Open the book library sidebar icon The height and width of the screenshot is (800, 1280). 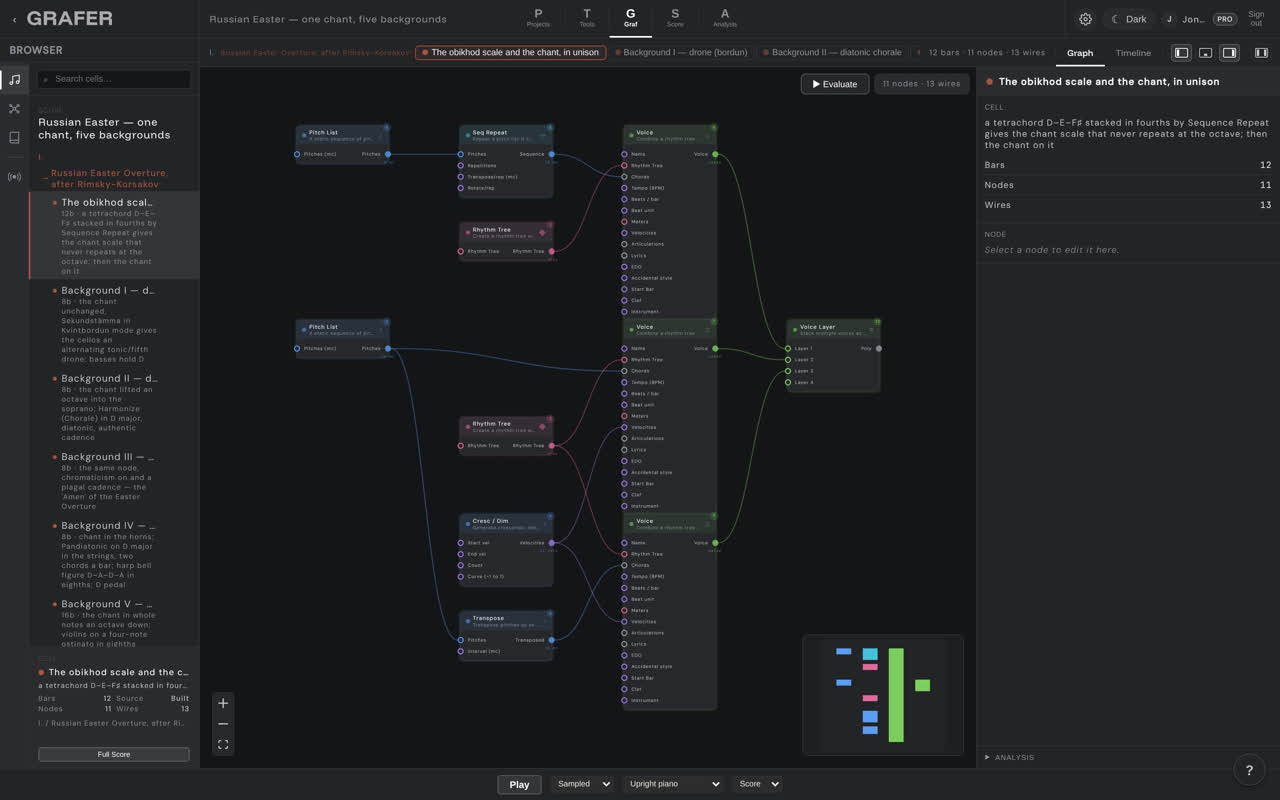(x=14, y=137)
